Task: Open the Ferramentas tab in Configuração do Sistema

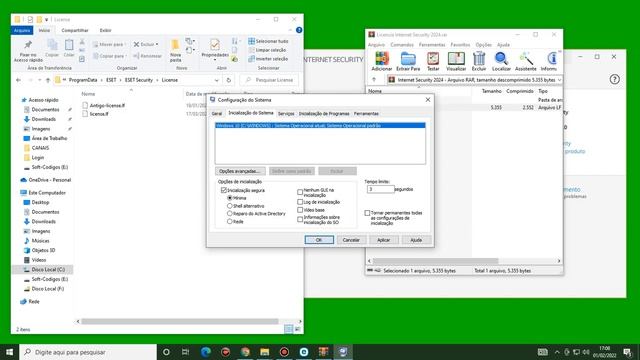Action: 366,113
